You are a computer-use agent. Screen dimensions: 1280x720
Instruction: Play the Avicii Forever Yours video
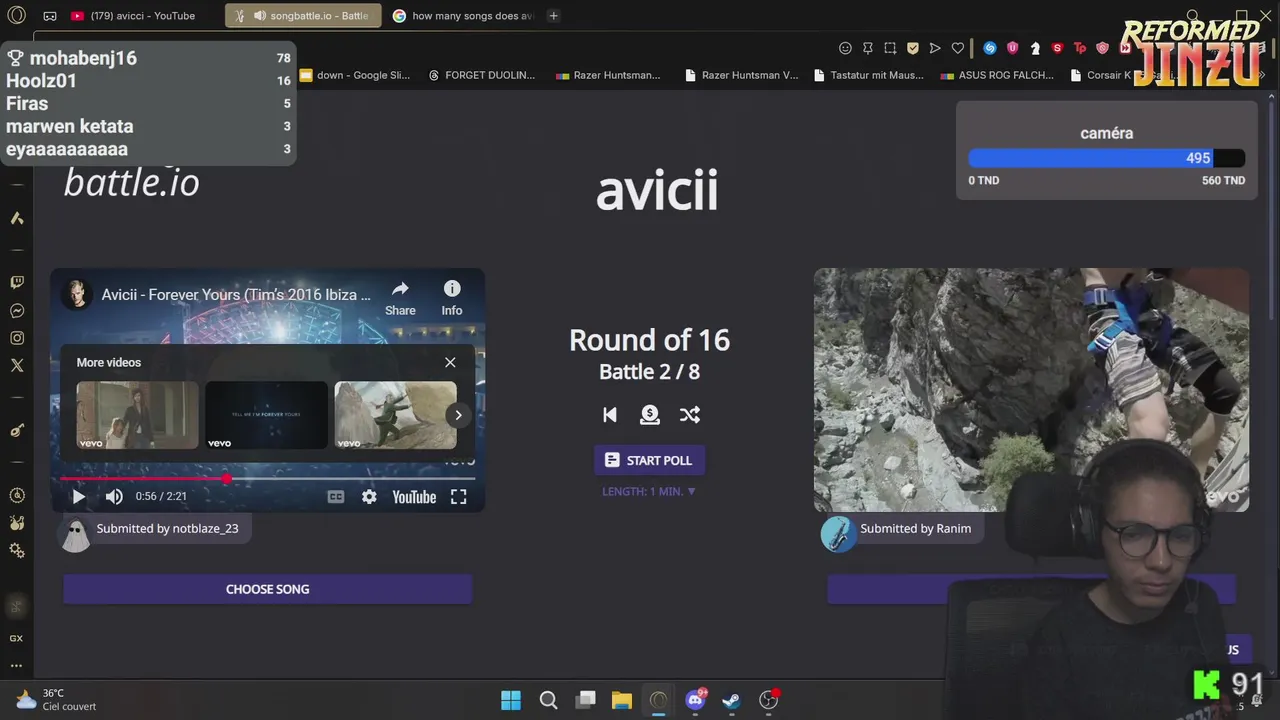coord(78,497)
